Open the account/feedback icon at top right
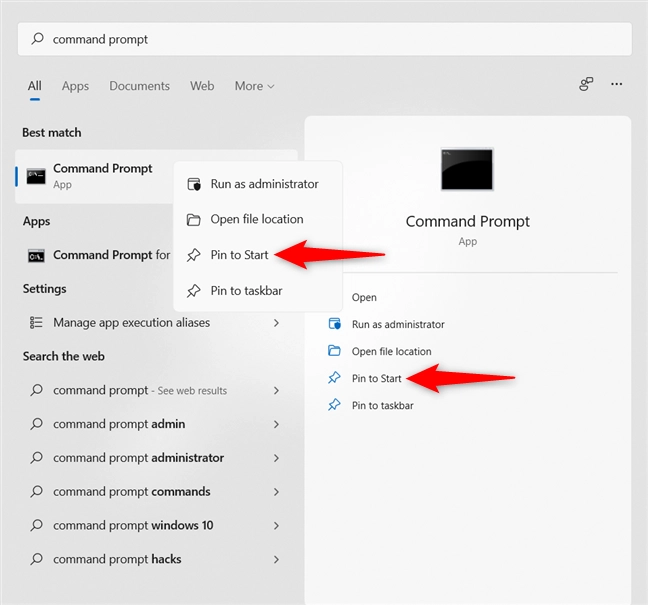648x605 pixels. [586, 84]
